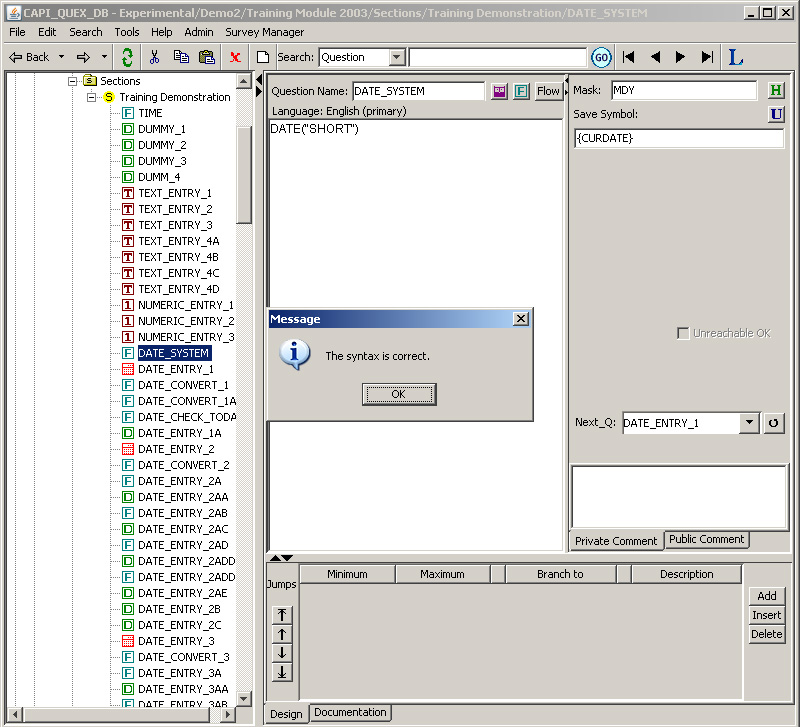Collapse the Sections tree node
This screenshot has height=727, width=800.
(x=72, y=81)
